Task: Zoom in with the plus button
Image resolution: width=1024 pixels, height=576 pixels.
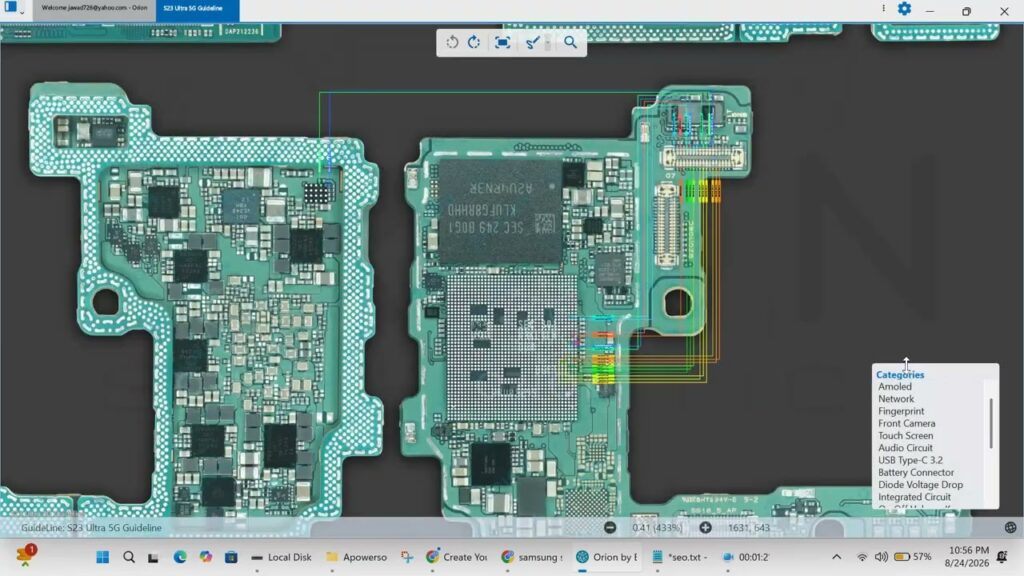Action: coord(705,528)
